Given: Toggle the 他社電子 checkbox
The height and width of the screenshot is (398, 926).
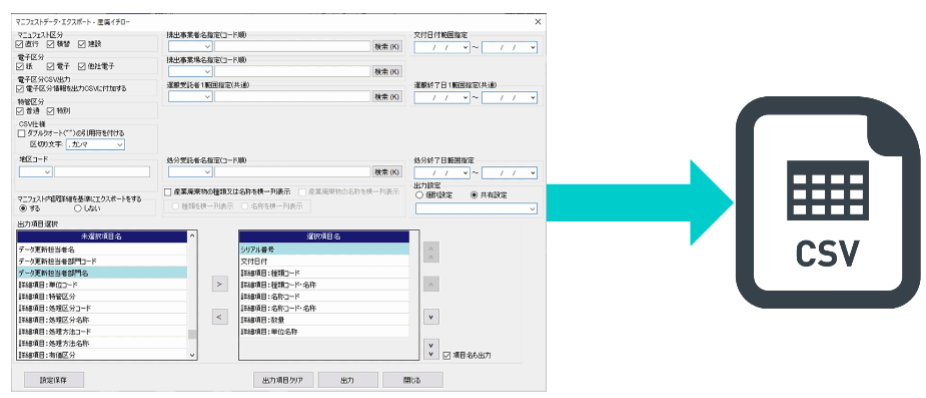Looking at the screenshot, I should click(81, 66).
